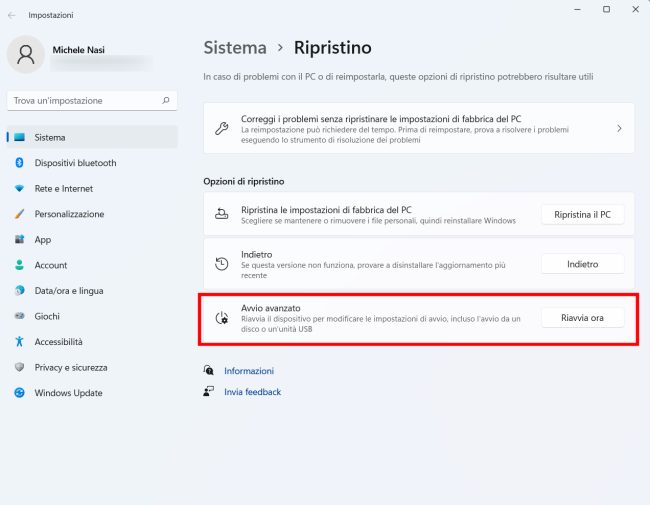Image resolution: width=650 pixels, height=505 pixels.
Task: Click the history clock icon next to Indietro
Action: (222, 264)
